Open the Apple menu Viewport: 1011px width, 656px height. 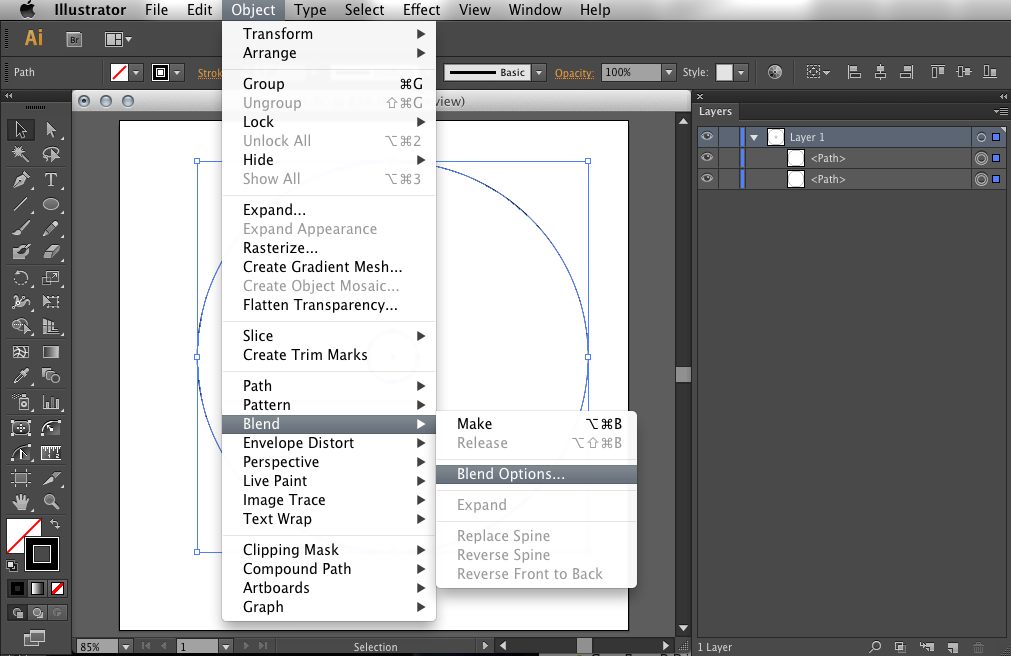click(27, 10)
